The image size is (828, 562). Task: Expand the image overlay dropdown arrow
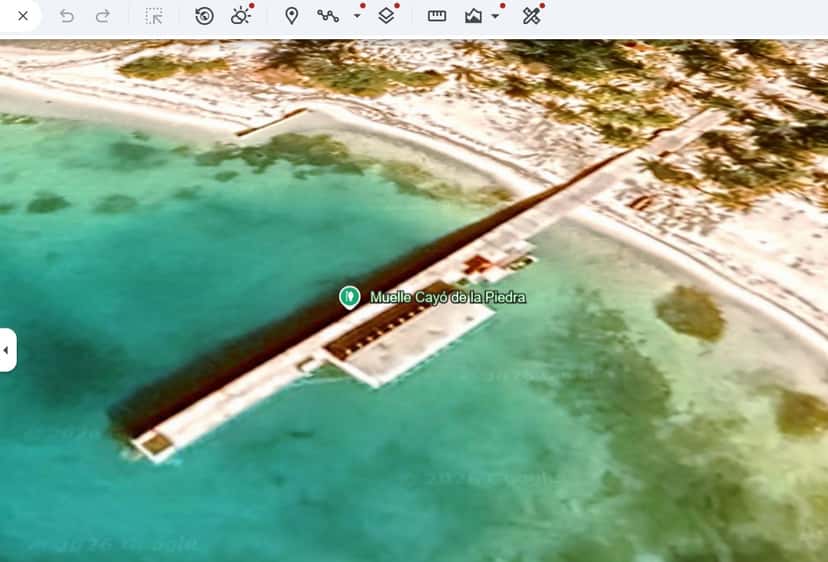(495, 16)
